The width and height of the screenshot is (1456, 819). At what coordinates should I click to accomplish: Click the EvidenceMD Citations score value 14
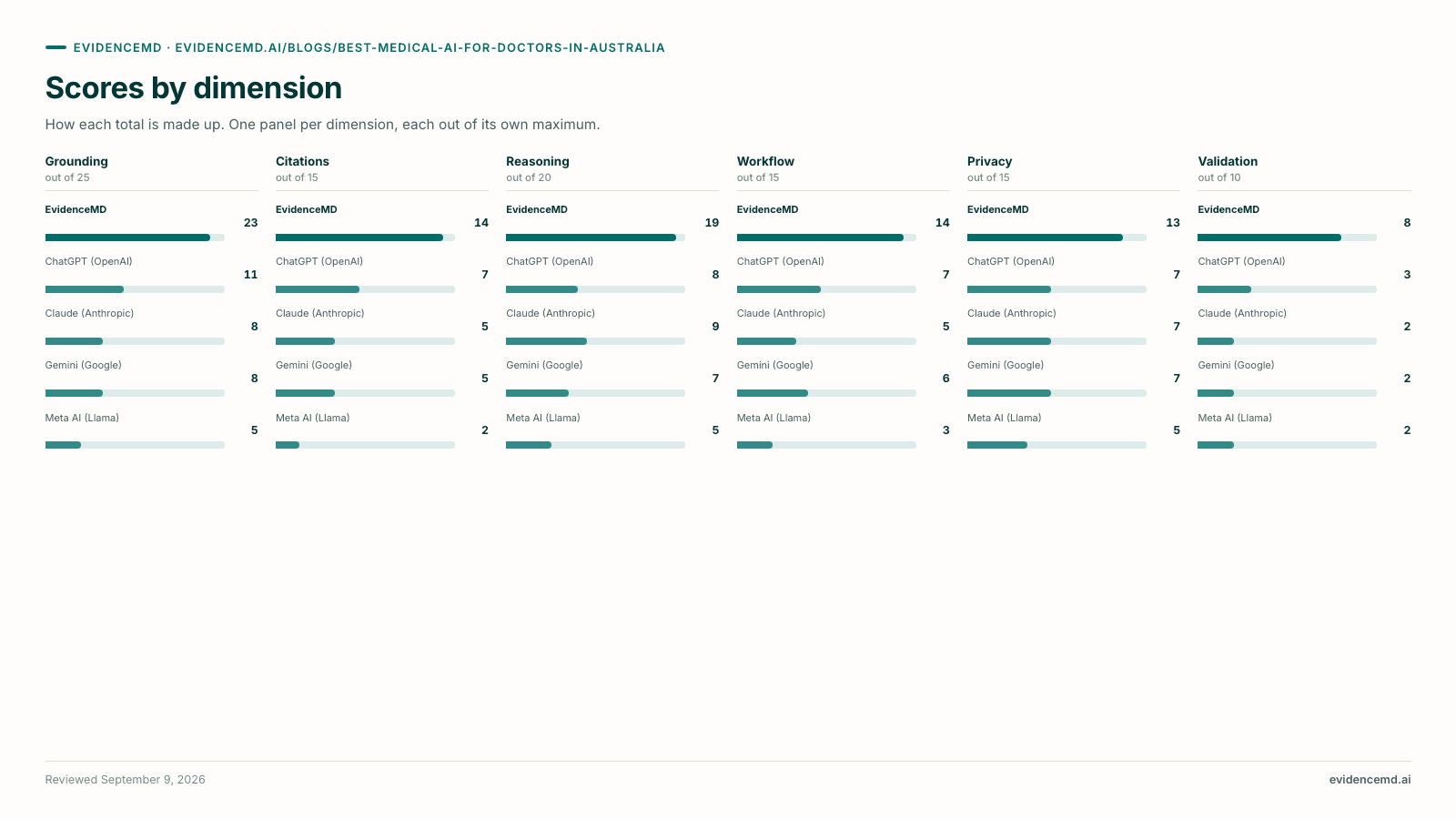[481, 223]
